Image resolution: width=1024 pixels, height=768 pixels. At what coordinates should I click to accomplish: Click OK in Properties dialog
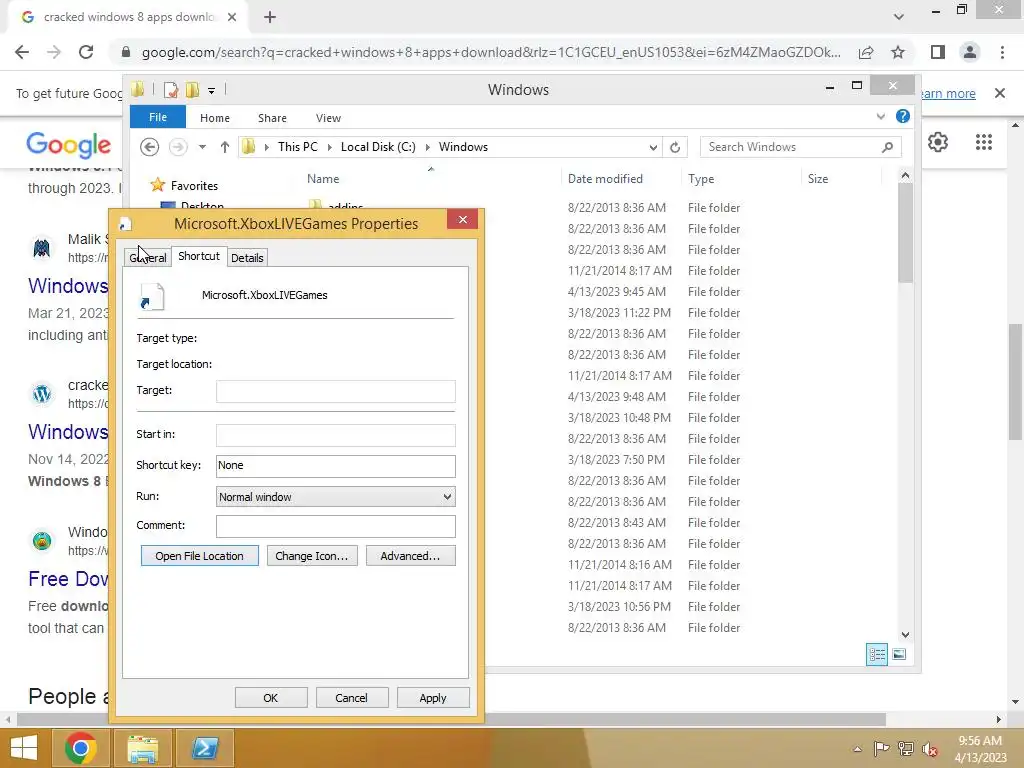pos(270,697)
